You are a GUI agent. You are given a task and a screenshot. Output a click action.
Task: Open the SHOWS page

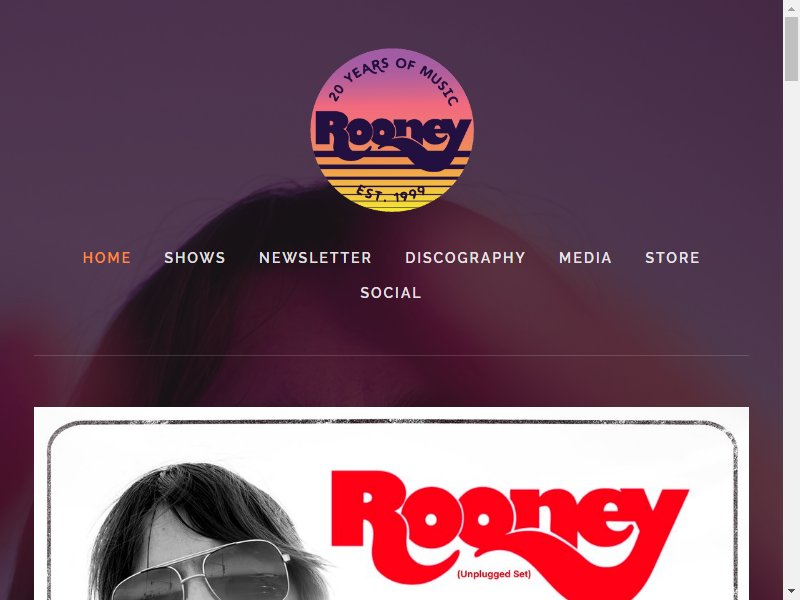pyautogui.click(x=195, y=258)
